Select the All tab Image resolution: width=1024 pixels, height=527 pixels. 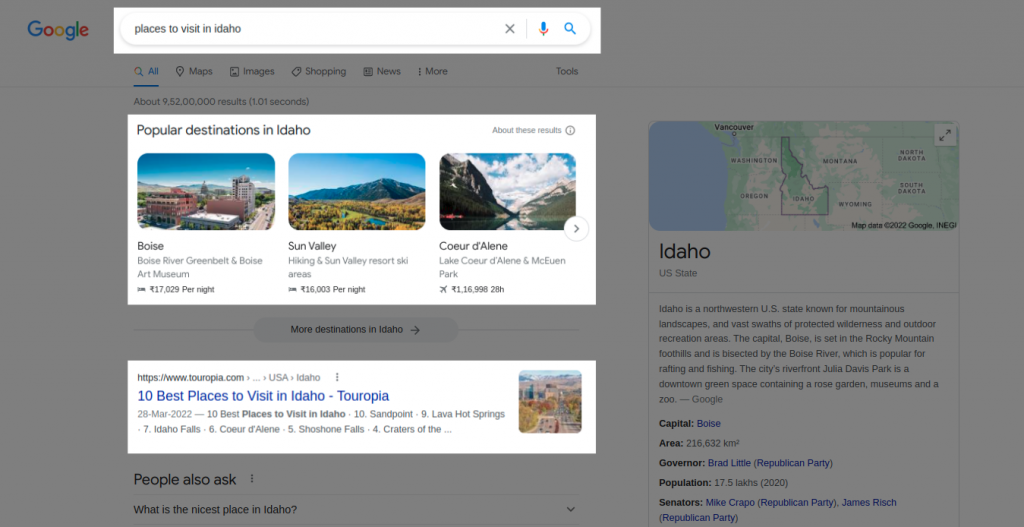click(x=146, y=71)
